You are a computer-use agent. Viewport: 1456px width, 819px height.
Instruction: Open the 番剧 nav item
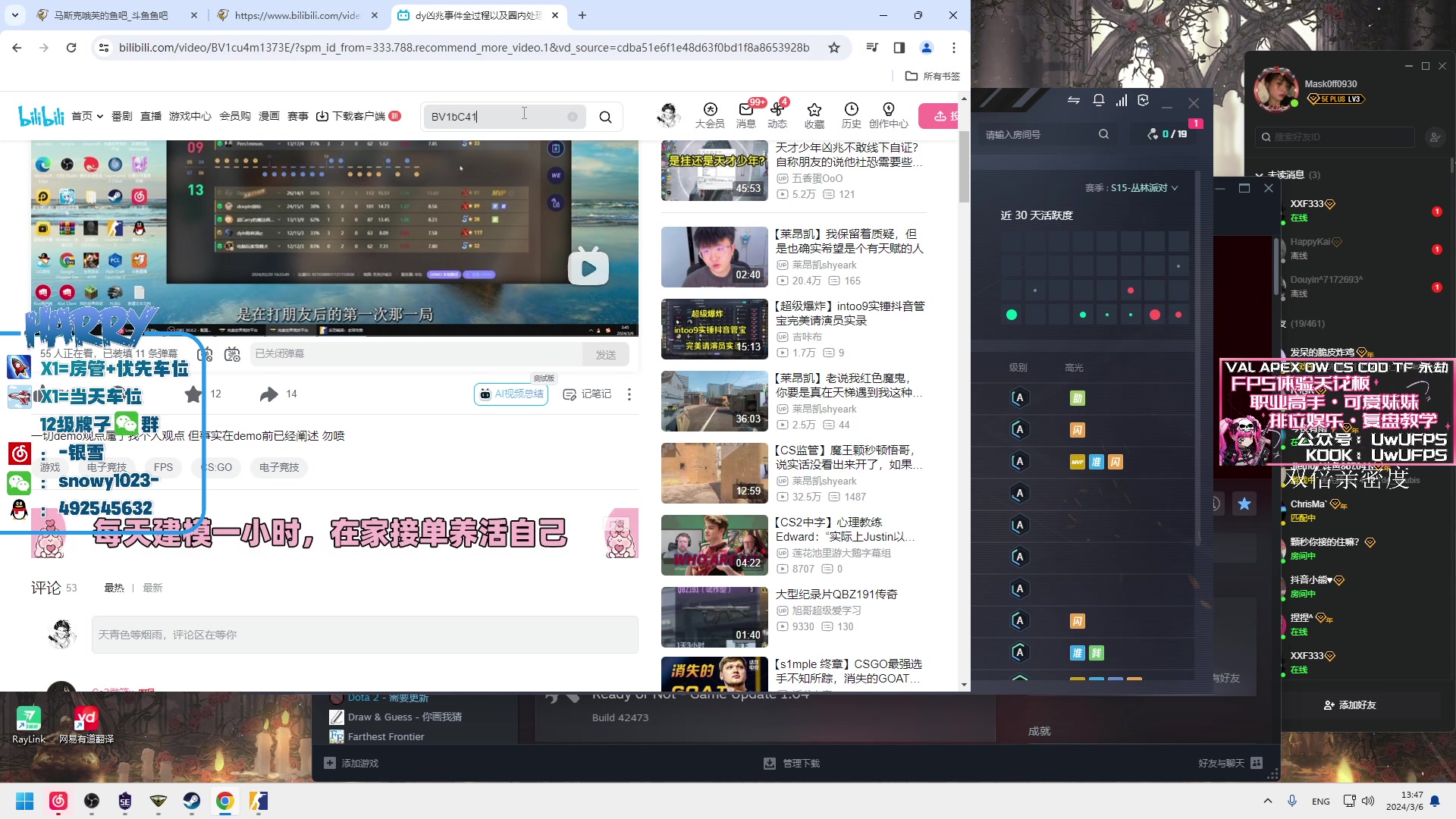point(122,116)
